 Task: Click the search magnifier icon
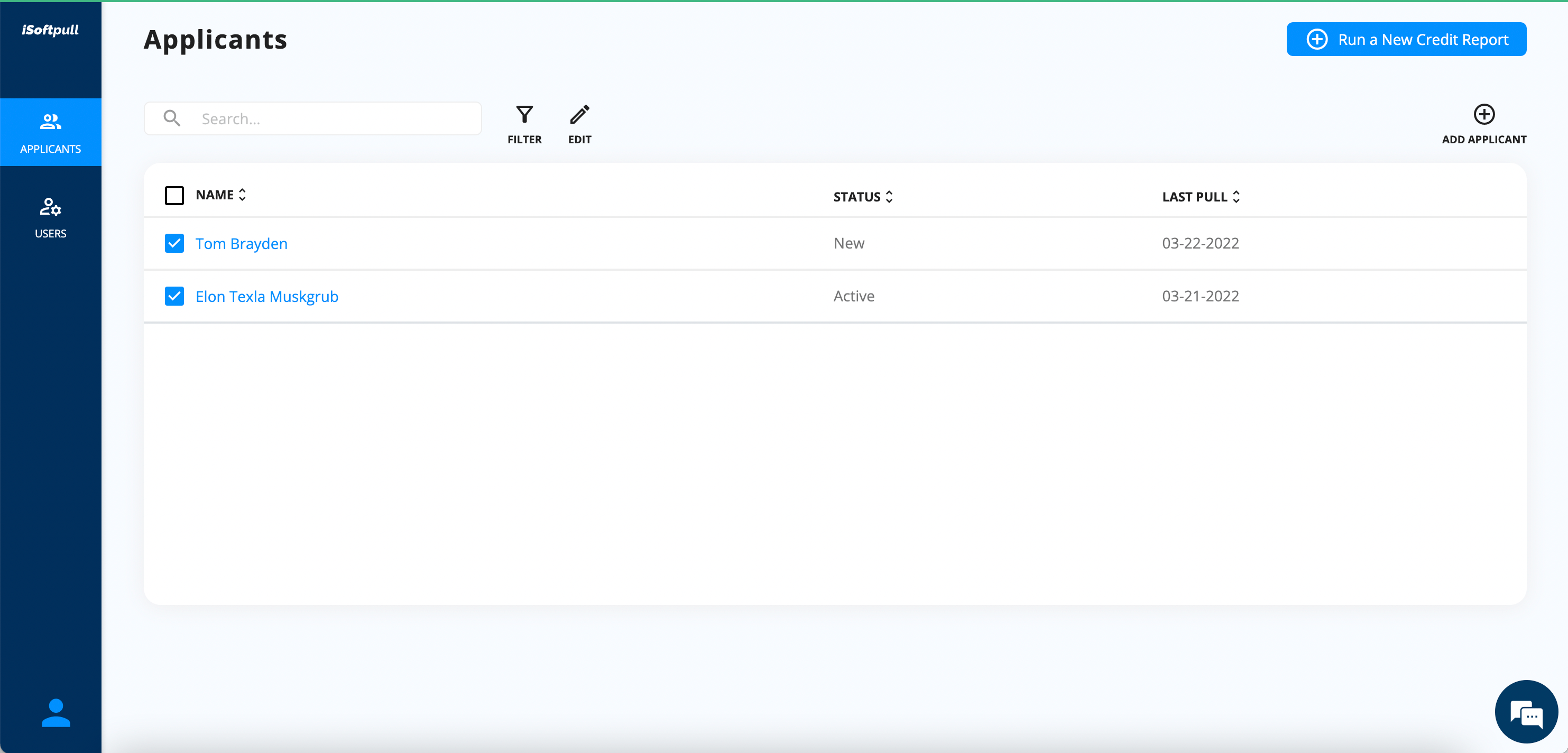[172, 118]
